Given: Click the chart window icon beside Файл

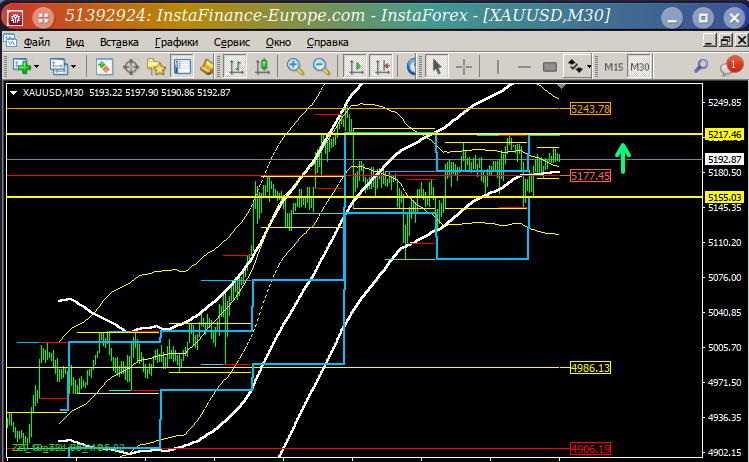Looking at the screenshot, I should point(10,41).
